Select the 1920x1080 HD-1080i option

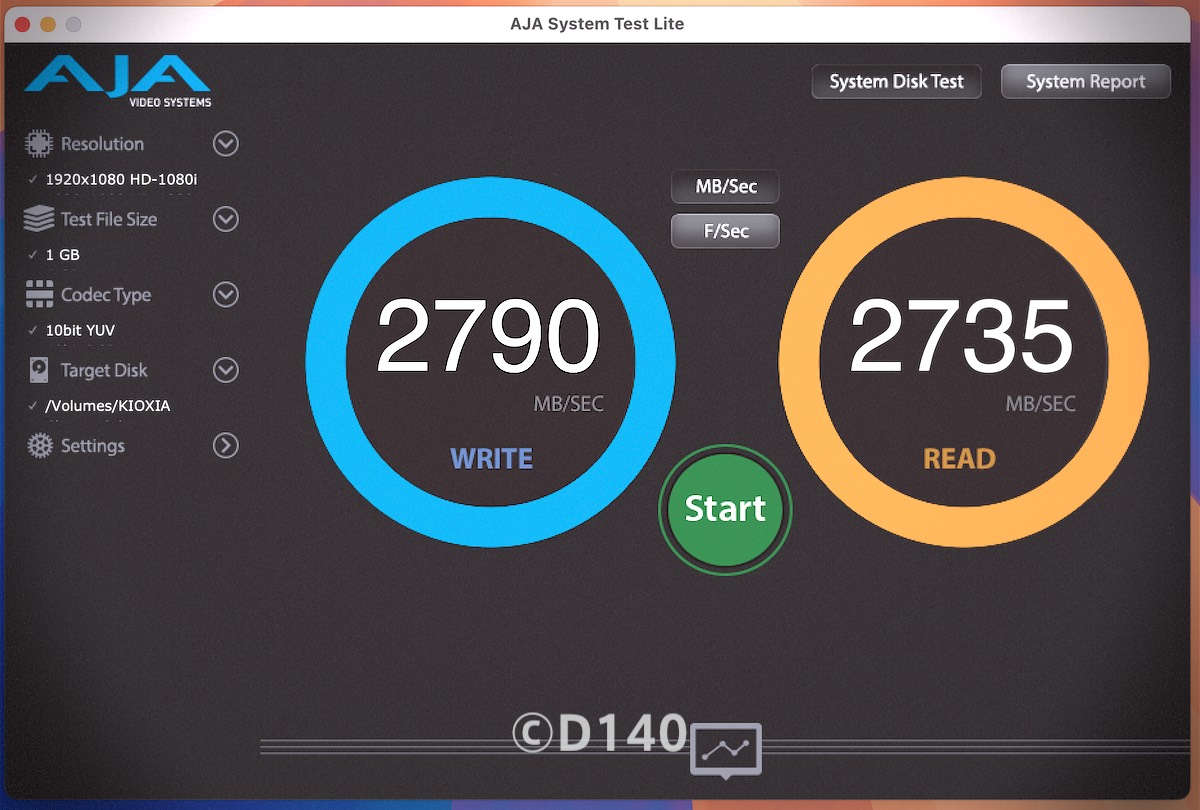(x=121, y=180)
